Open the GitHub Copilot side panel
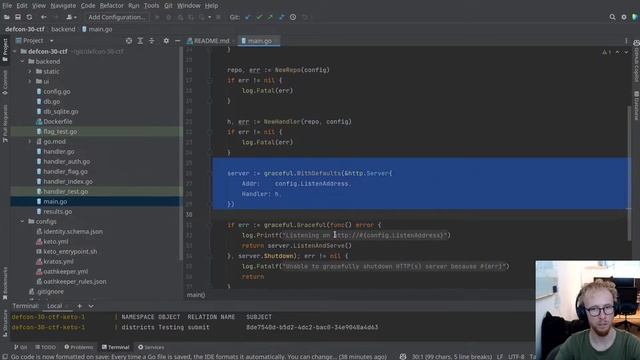Image resolution: width=640 pixels, height=360 pixels. [x=636, y=61]
